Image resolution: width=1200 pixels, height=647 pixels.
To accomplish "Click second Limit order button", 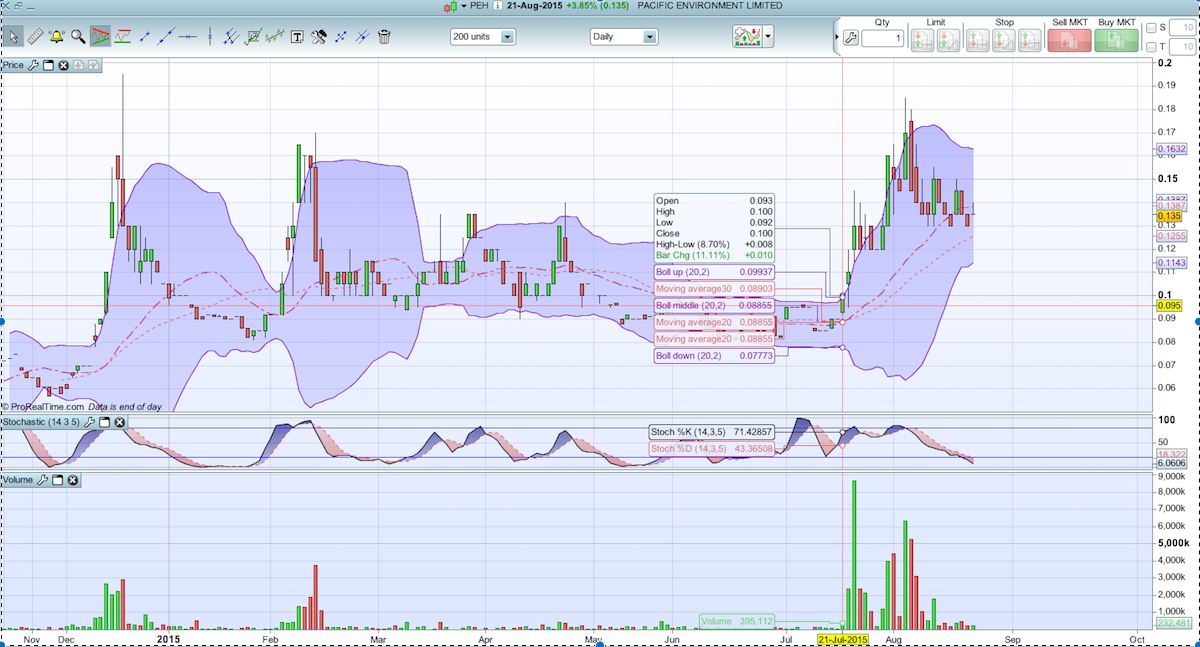I will 949,40.
